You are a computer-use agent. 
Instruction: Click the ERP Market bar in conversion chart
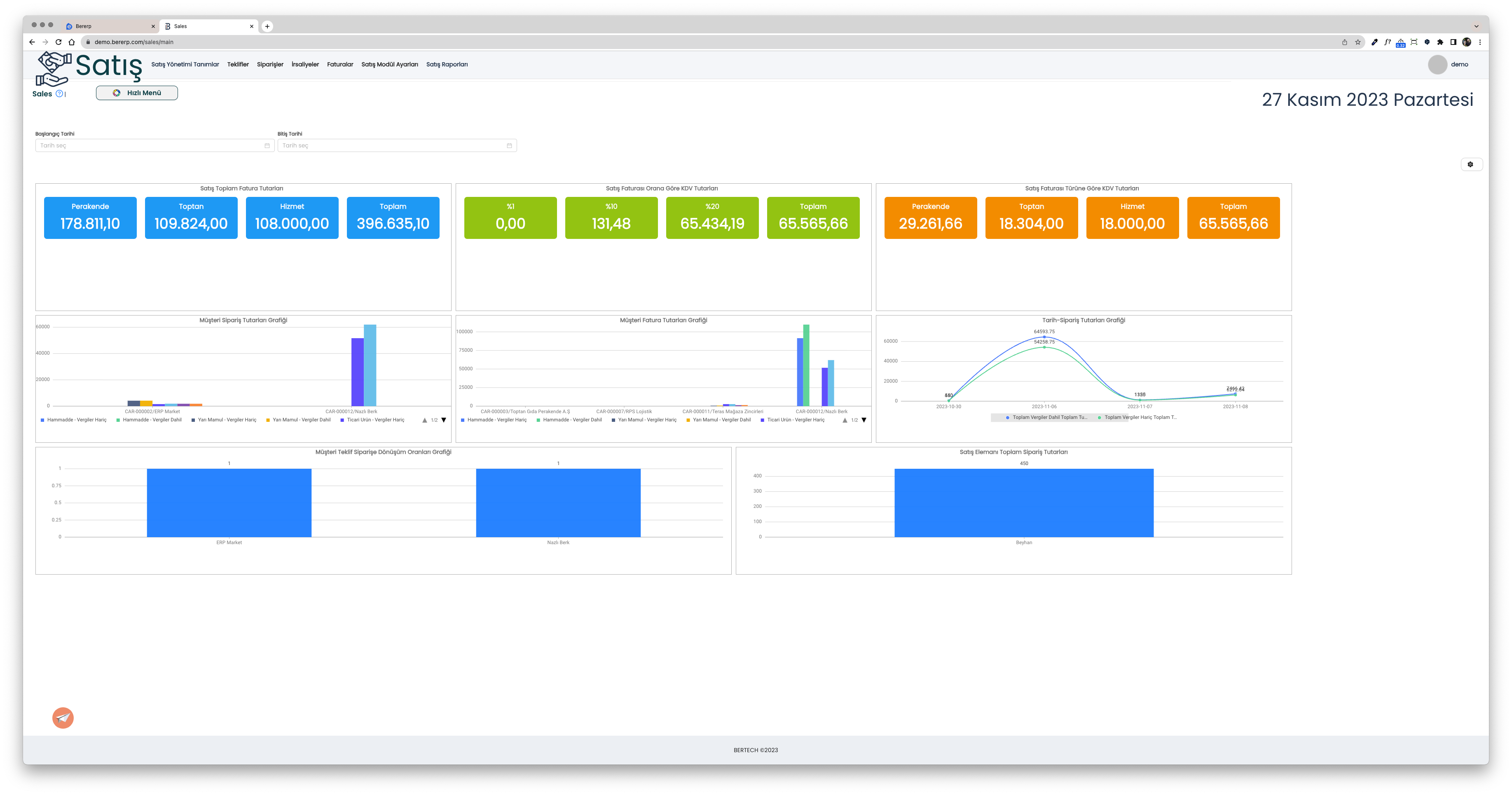(229, 503)
